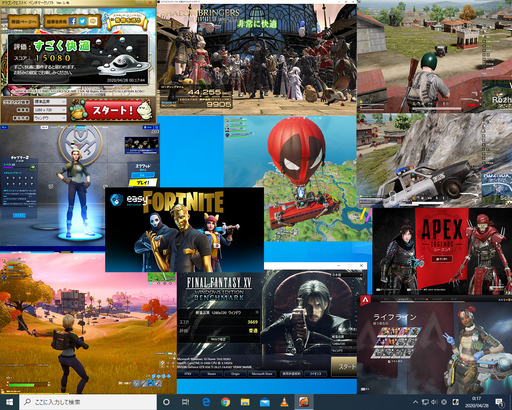The width and height of the screenshot is (512, 410).
Task: Share the benchmark result on Twitter
Action: (x=83, y=21)
